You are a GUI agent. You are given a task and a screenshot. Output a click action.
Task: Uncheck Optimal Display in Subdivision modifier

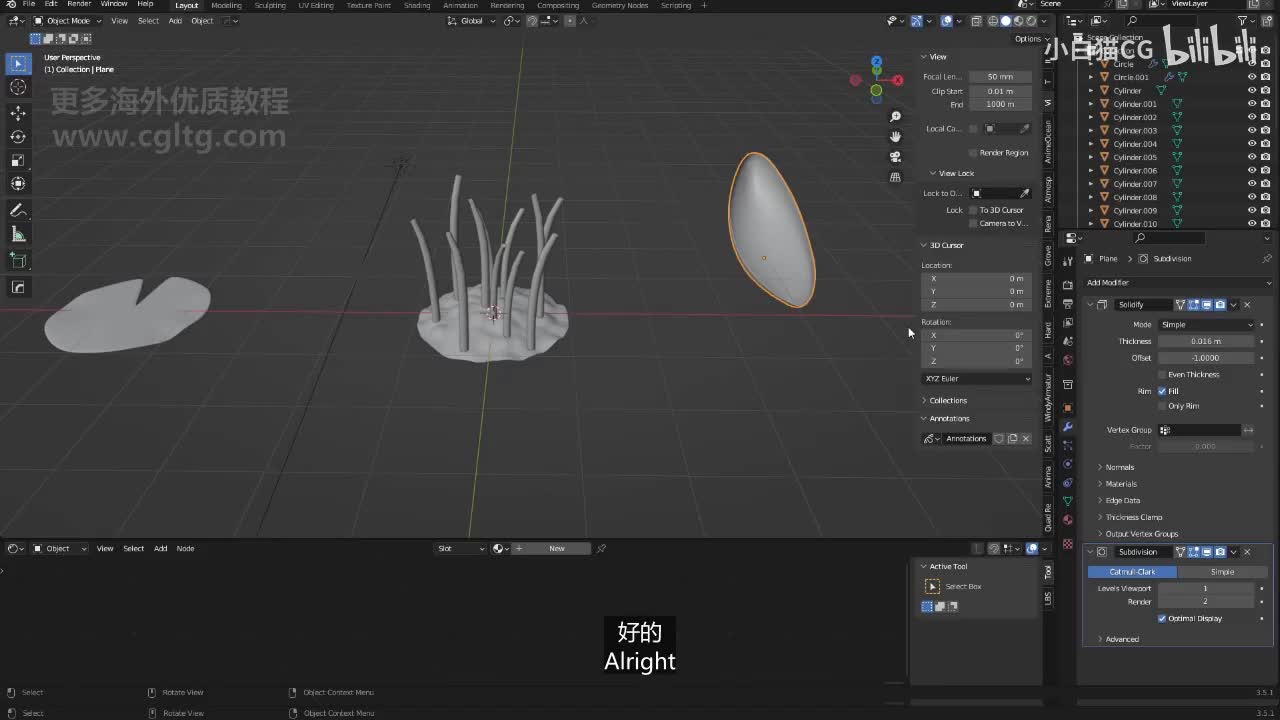(x=1162, y=618)
